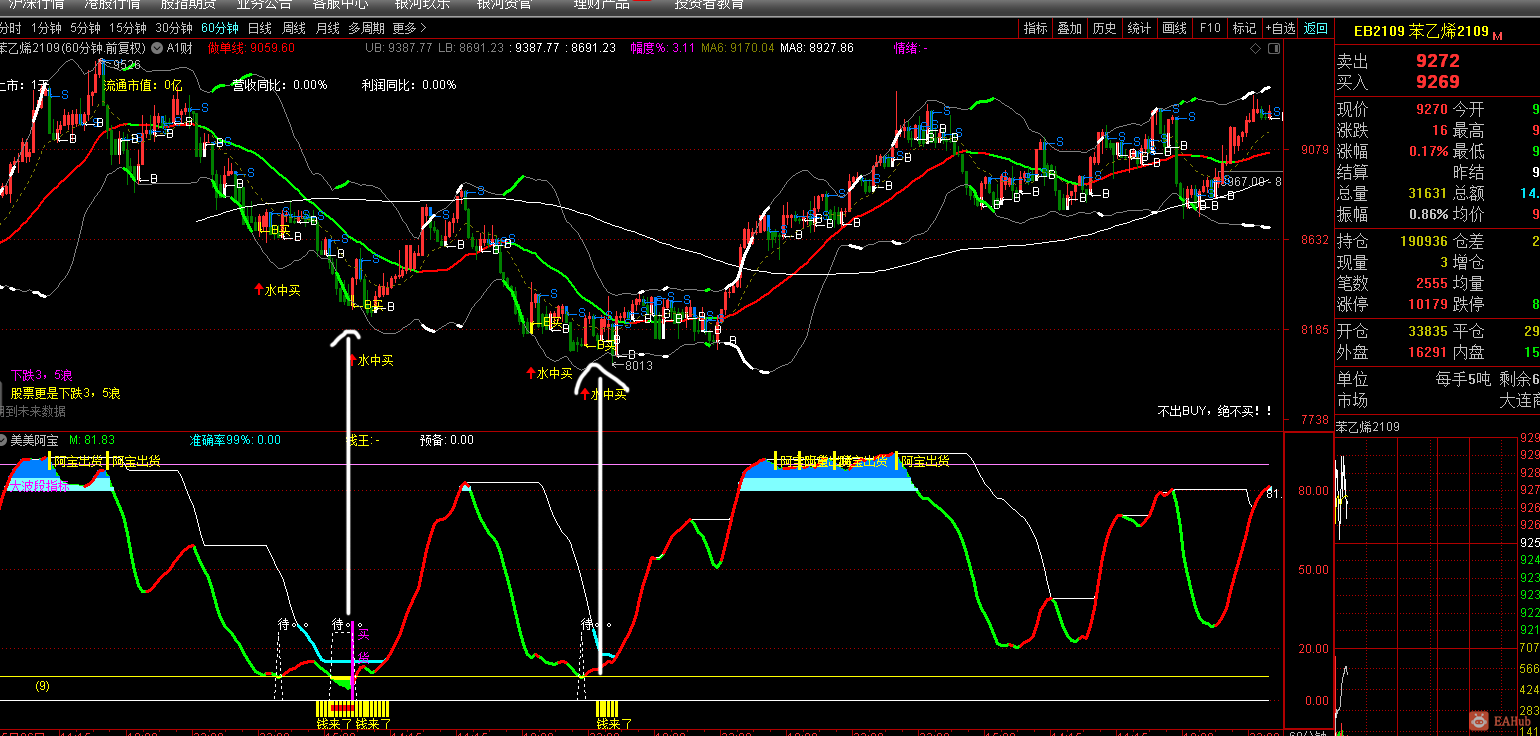This screenshot has width=1540, height=736.
Task: Click the 卖出 price 9272
Action: point(1438,62)
